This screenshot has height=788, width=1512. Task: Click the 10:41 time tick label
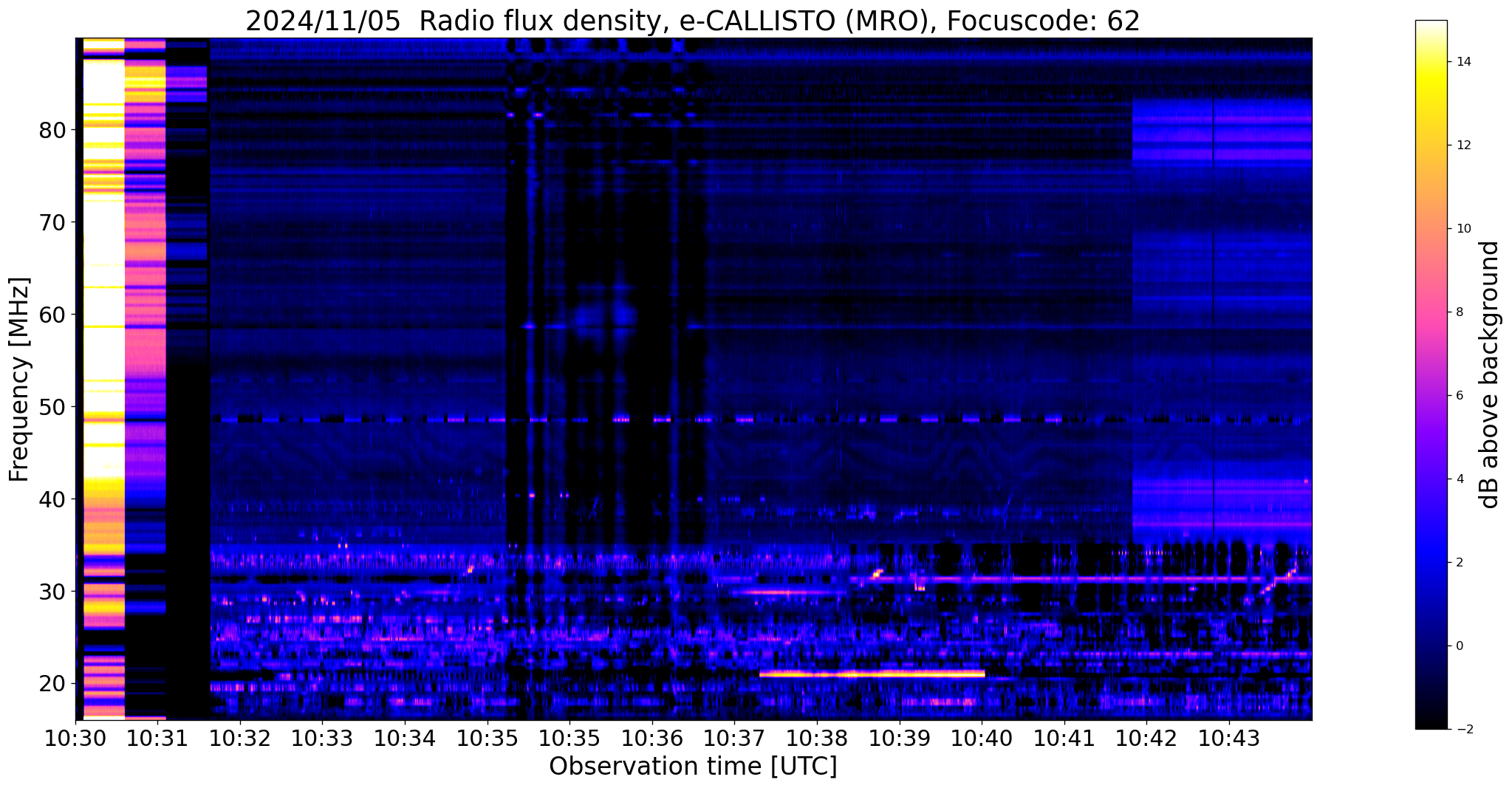1064,738
